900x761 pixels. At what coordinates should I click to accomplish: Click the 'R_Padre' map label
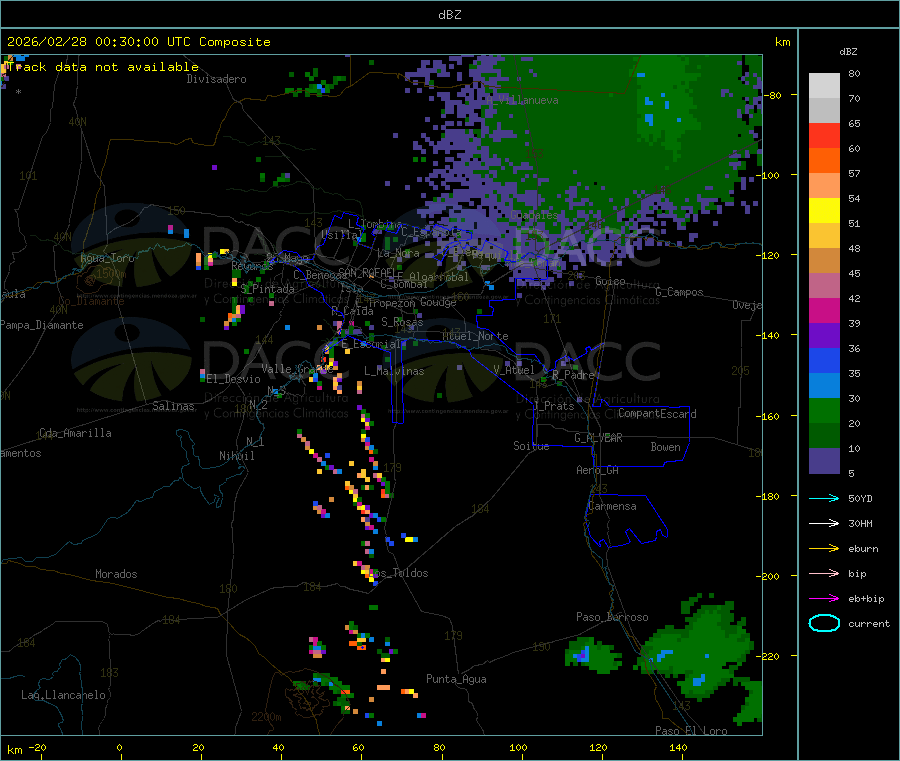(573, 375)
